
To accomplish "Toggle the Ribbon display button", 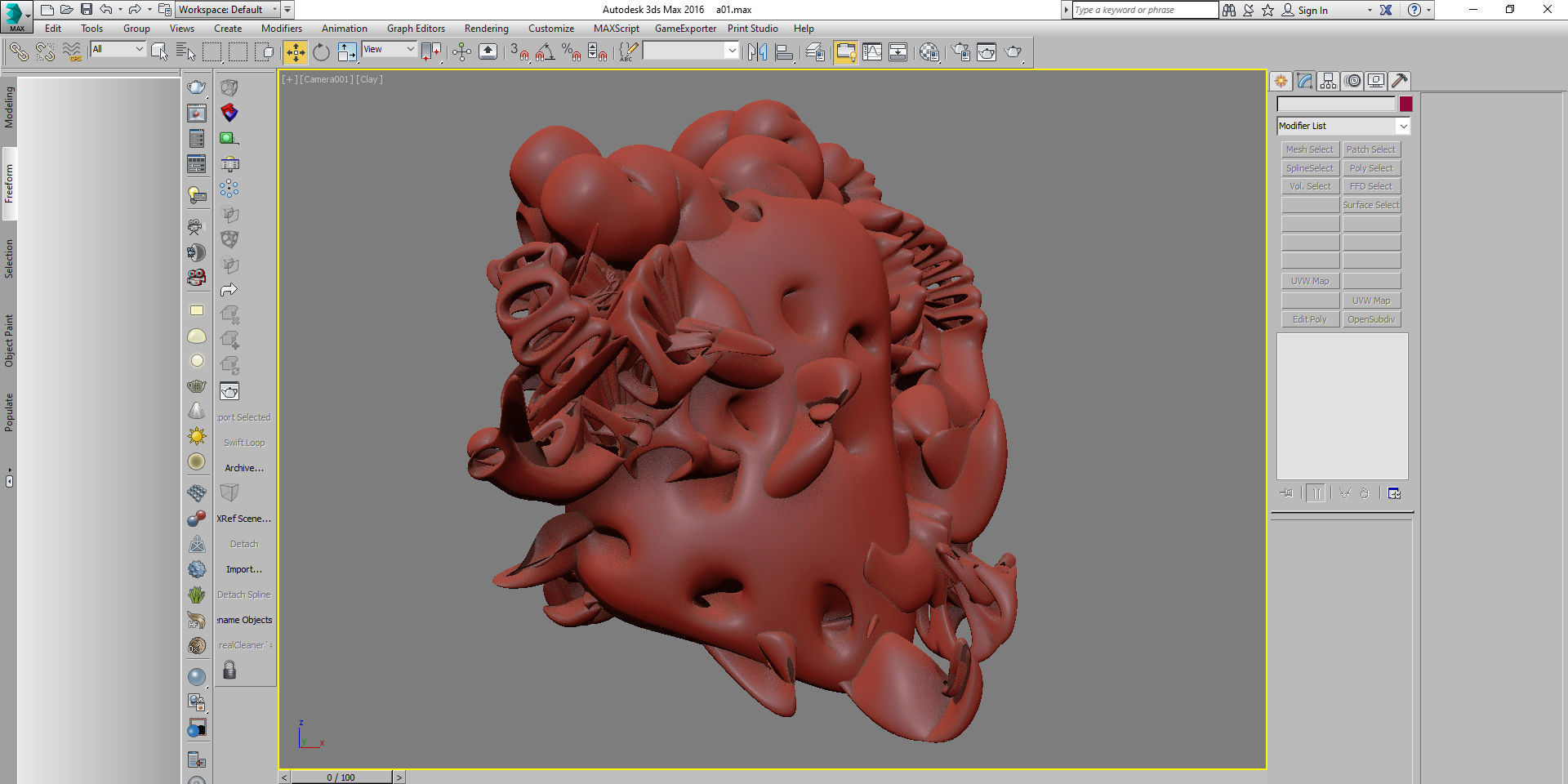I will click(x=845, y=52).
